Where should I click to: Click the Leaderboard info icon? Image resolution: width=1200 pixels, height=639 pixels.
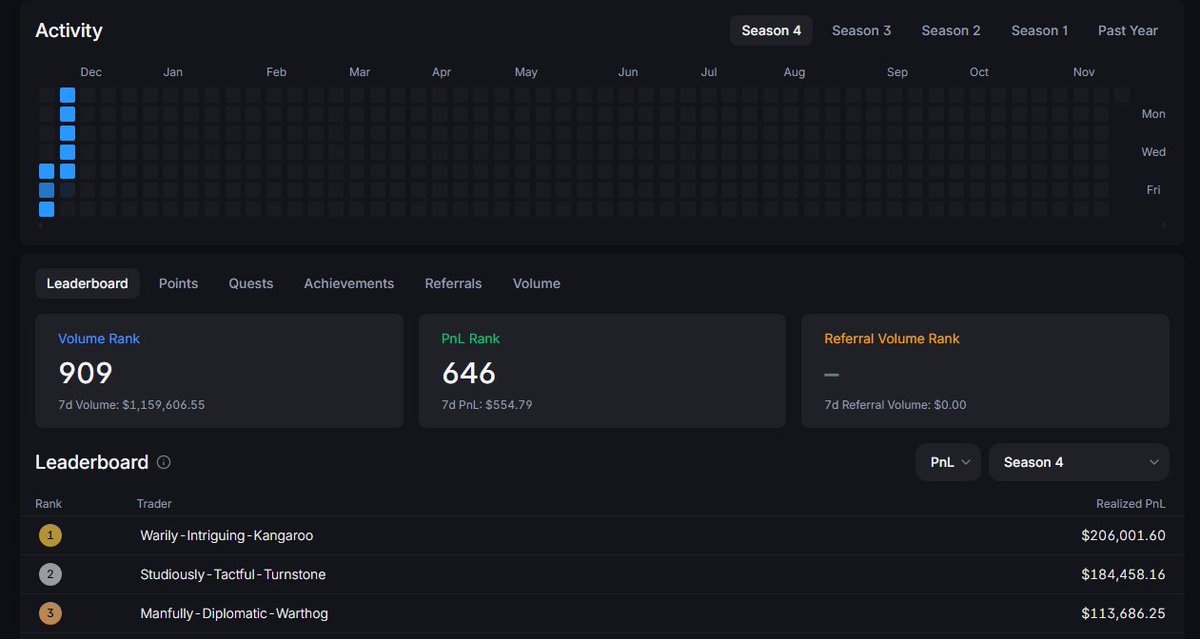click(164, 462)
